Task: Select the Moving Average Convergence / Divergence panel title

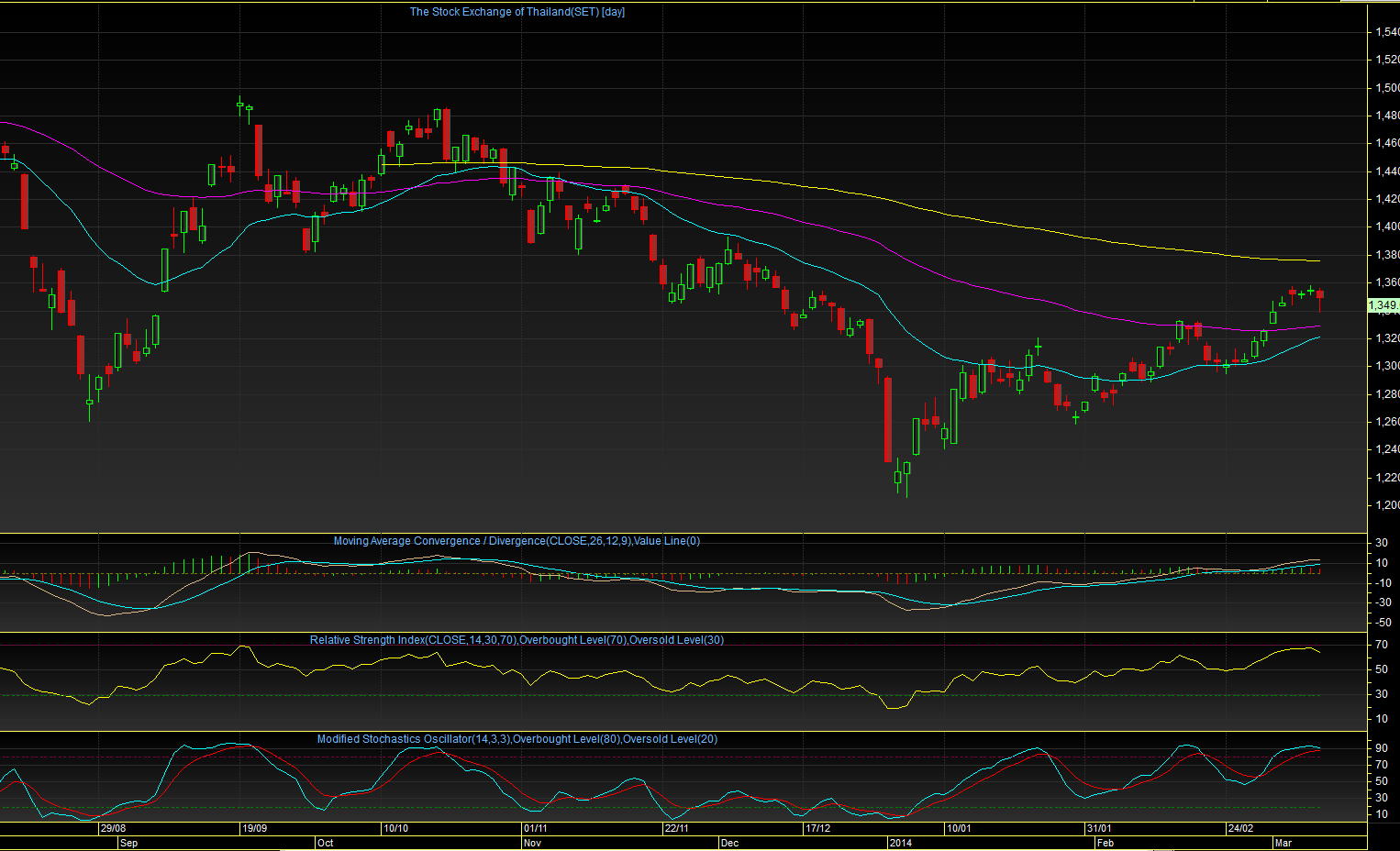Action: point(517,541)
